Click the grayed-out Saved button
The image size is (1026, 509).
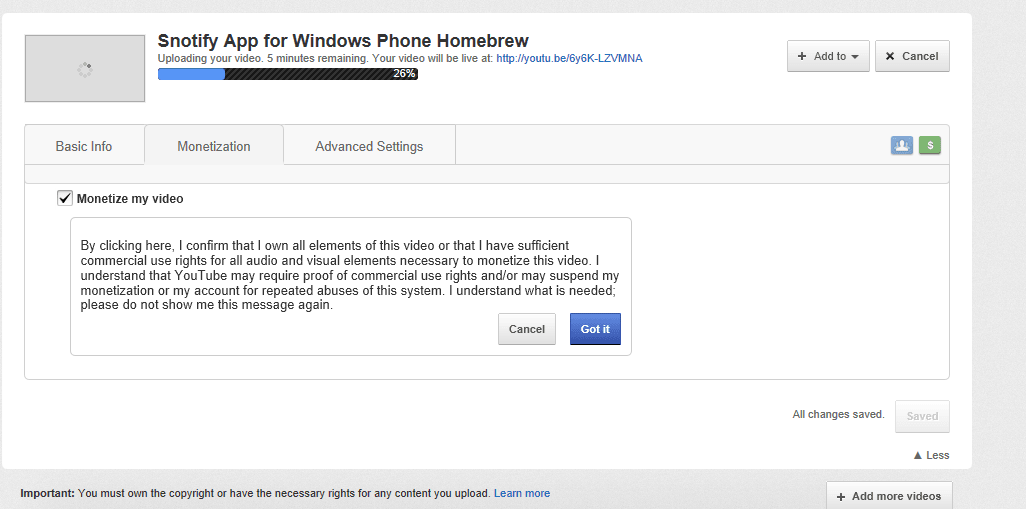point(922,416)
